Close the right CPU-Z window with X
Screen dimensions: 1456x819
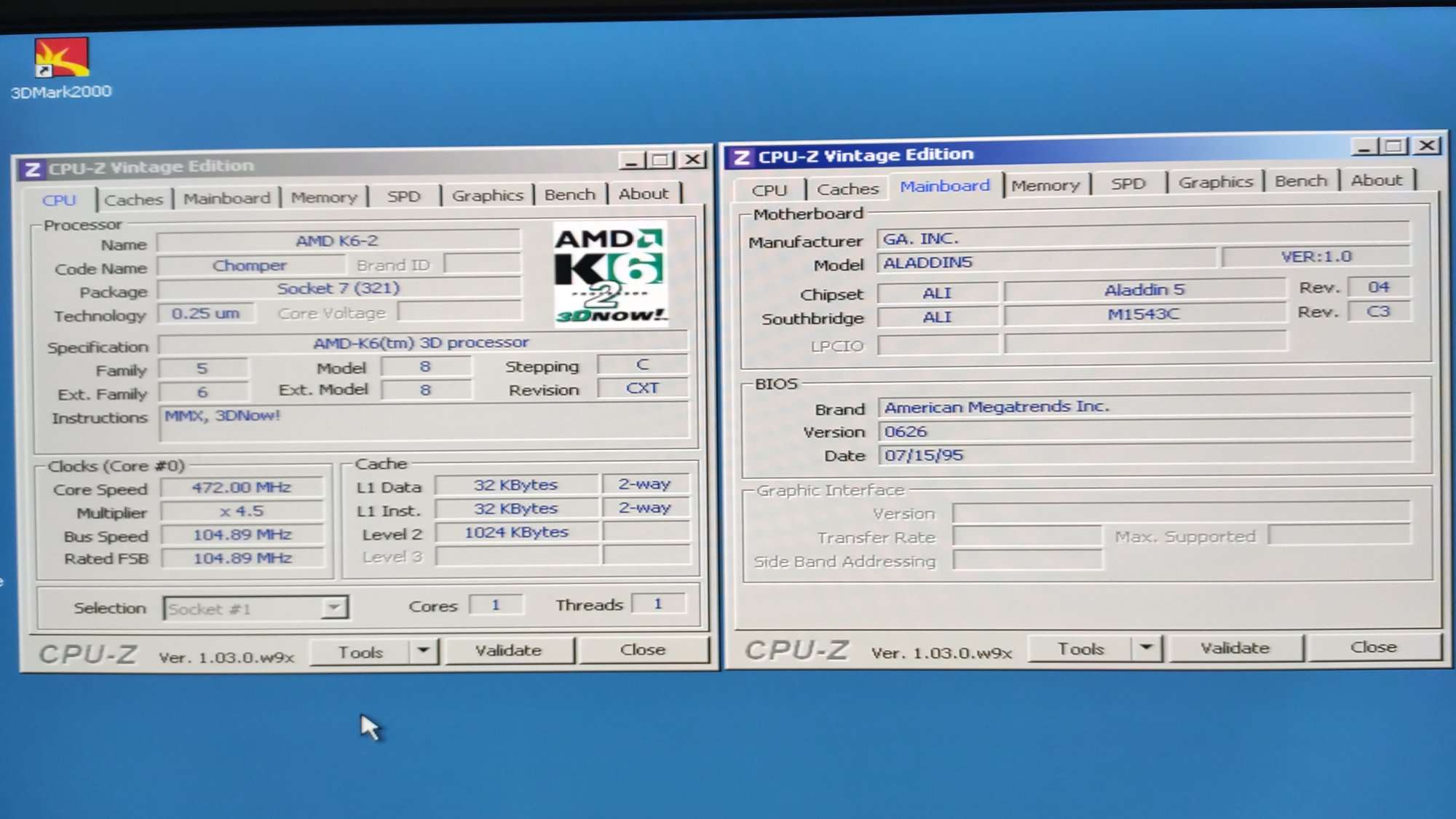coord(1427,145)
